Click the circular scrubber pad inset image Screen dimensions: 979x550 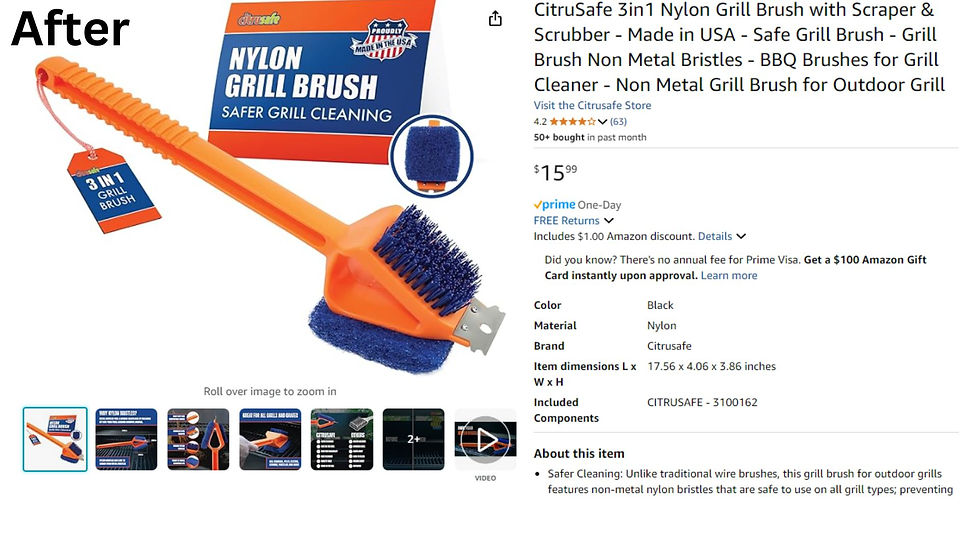coord(431,156)
